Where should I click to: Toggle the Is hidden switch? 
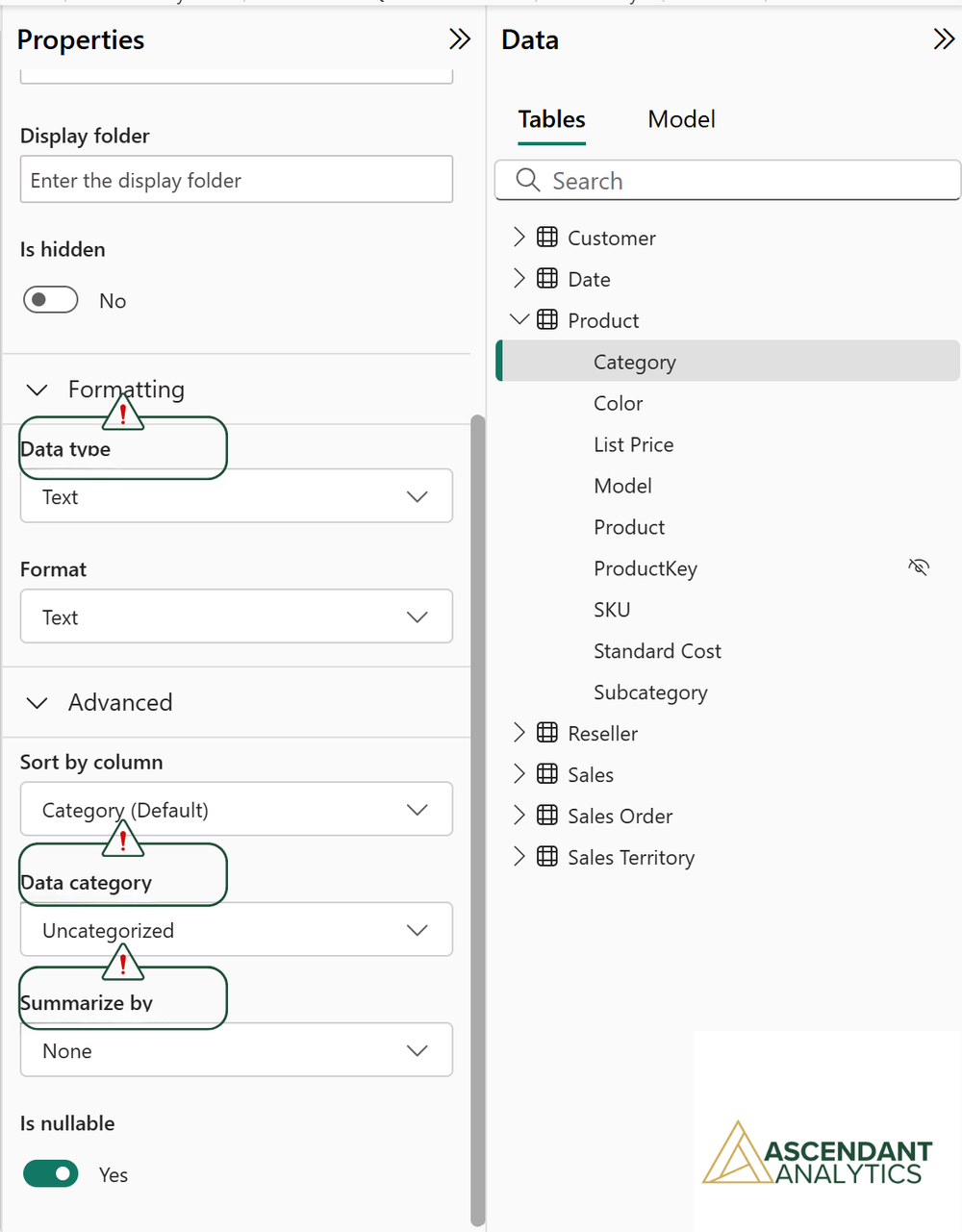[x=51, y=300]
